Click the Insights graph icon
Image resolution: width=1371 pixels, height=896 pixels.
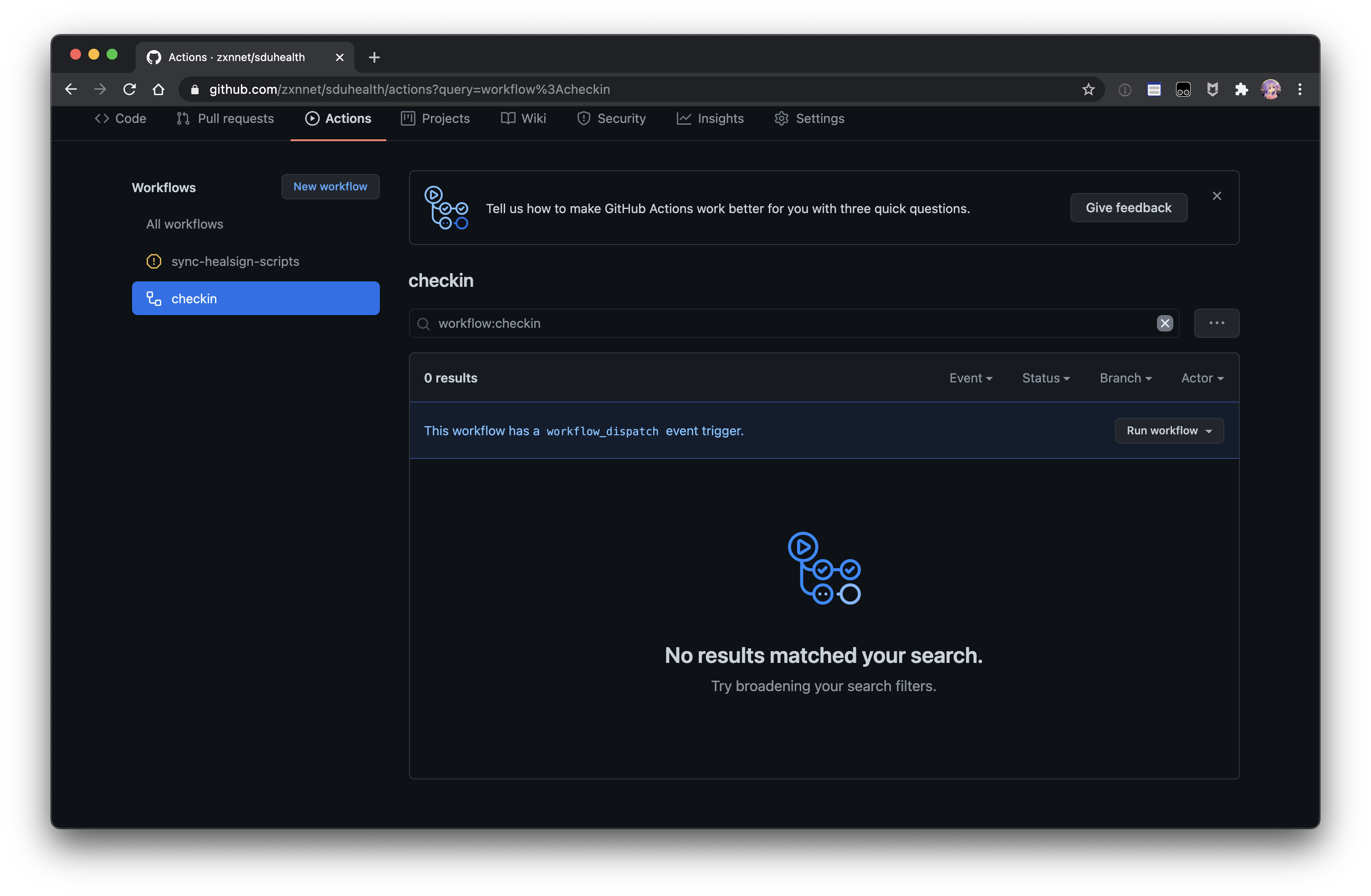point(684,118)
